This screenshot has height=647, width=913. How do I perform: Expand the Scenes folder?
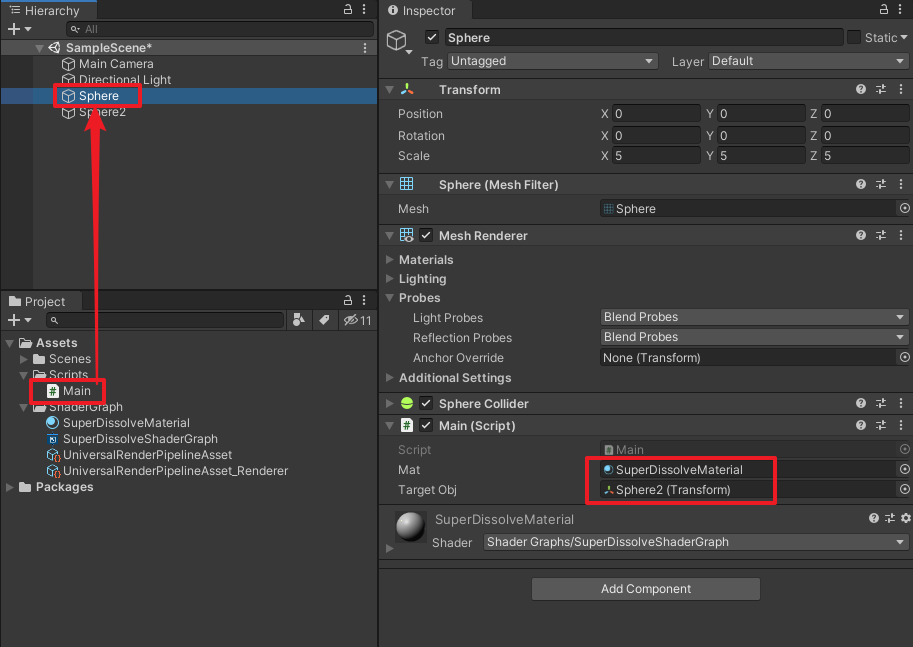point(23,359)
